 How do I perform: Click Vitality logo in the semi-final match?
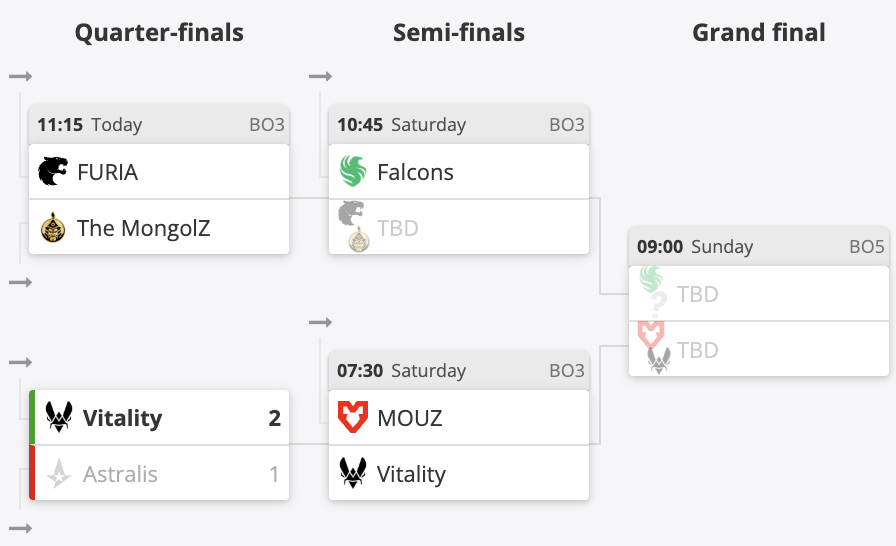(x=353, y=474)
